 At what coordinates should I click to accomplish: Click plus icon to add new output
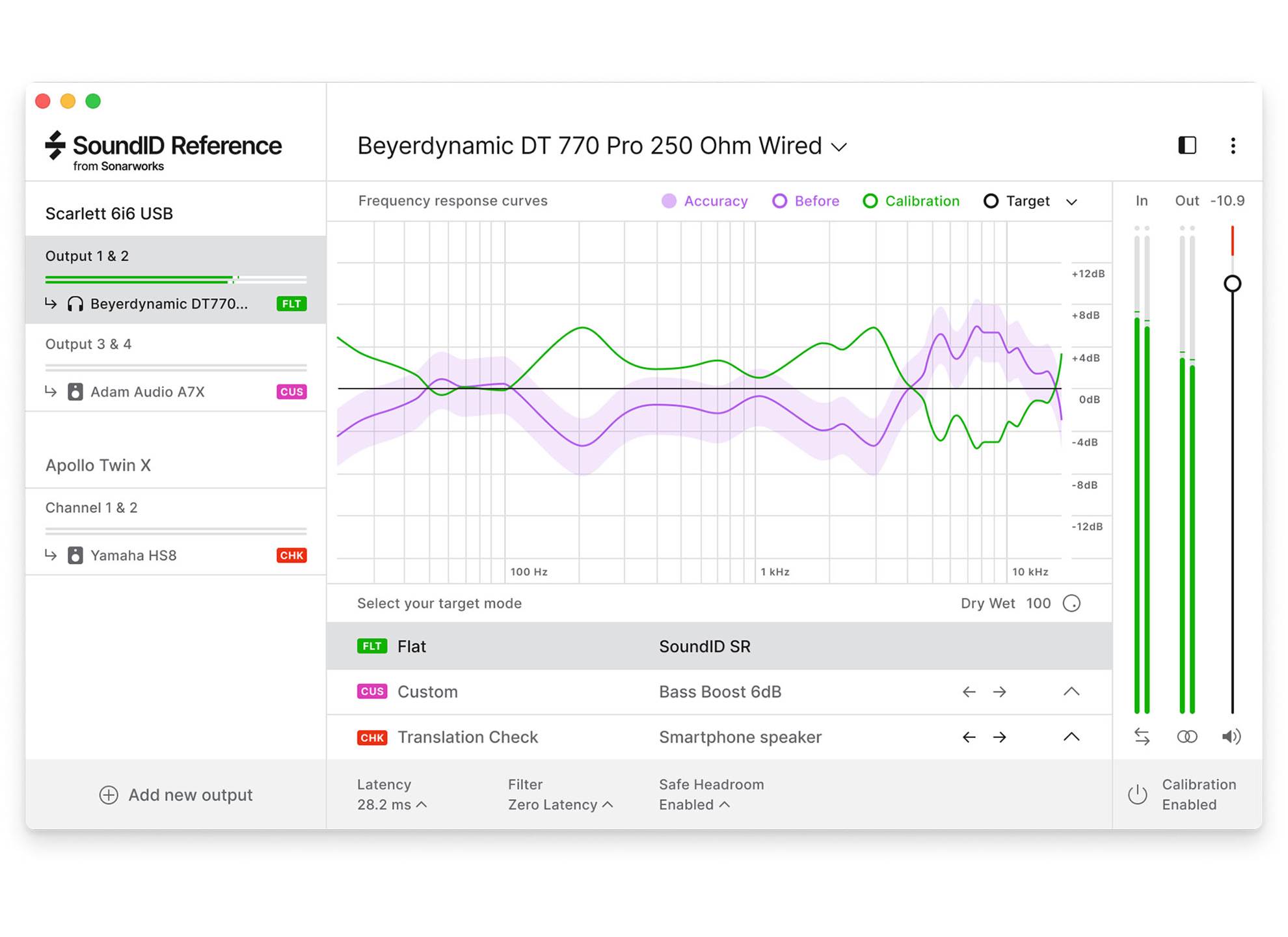point(109,795)
